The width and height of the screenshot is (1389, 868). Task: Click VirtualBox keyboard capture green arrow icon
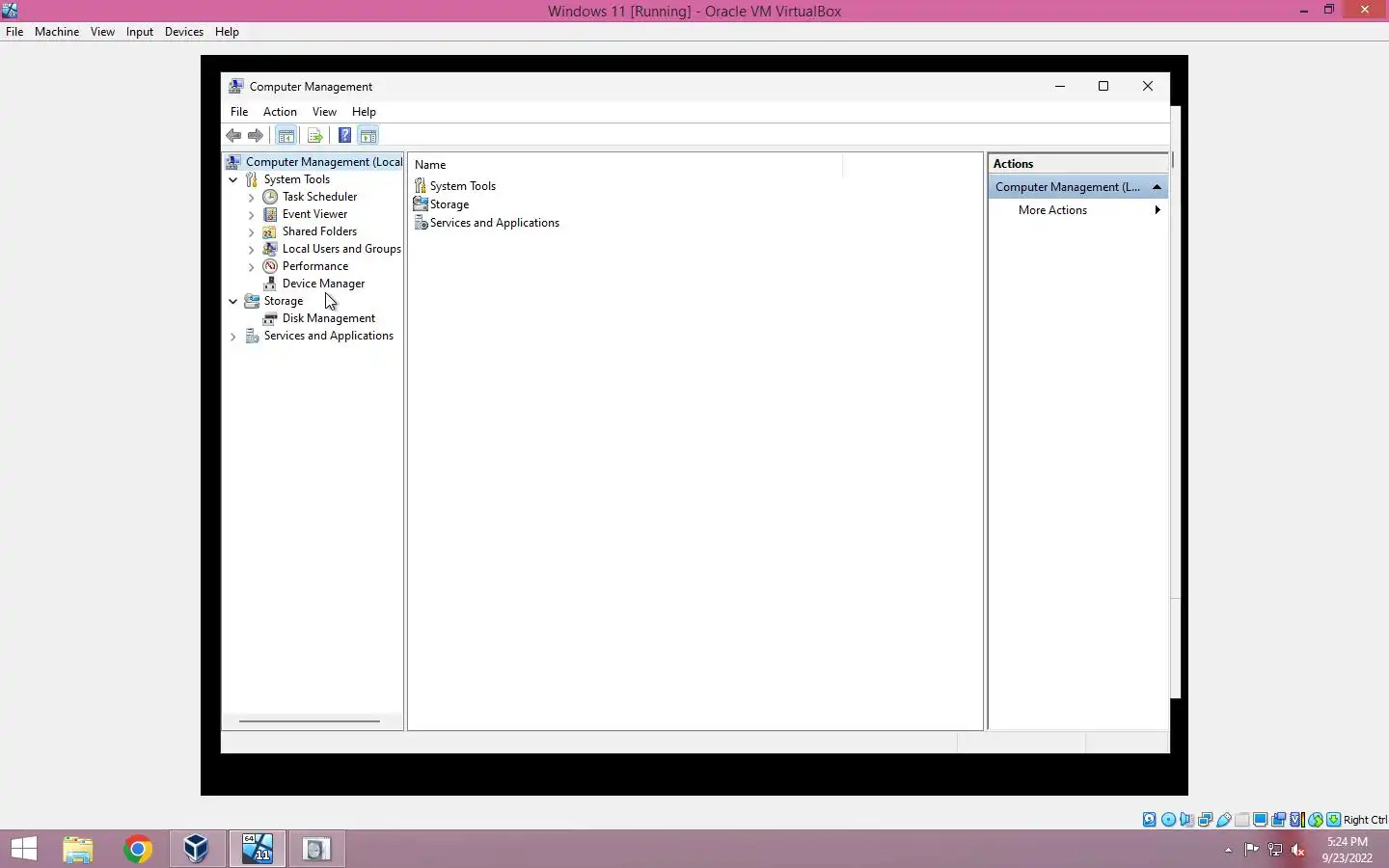tap(1333, 820)
